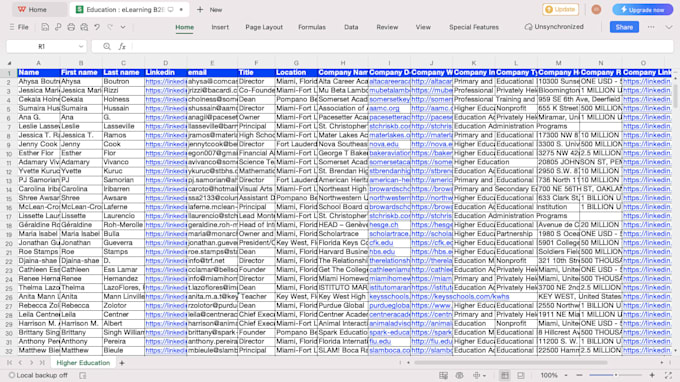
Task: Click the Save icon in toolbar
Action: click(45, 27)
